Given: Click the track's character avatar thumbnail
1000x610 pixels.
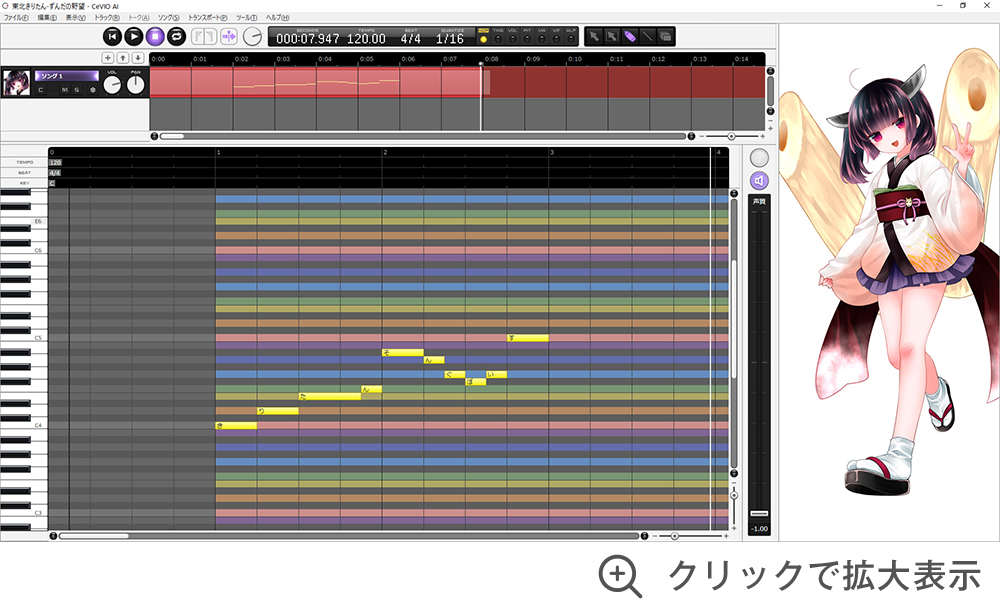Looking at the screenshot, I should pyautogui.click(x=16, y=83).
